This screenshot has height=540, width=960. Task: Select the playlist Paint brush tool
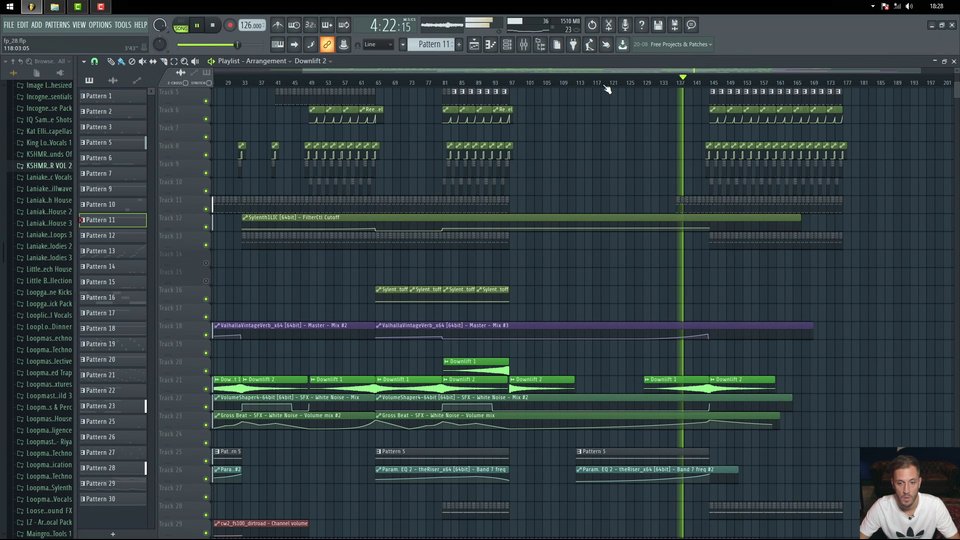coord(121,61)
